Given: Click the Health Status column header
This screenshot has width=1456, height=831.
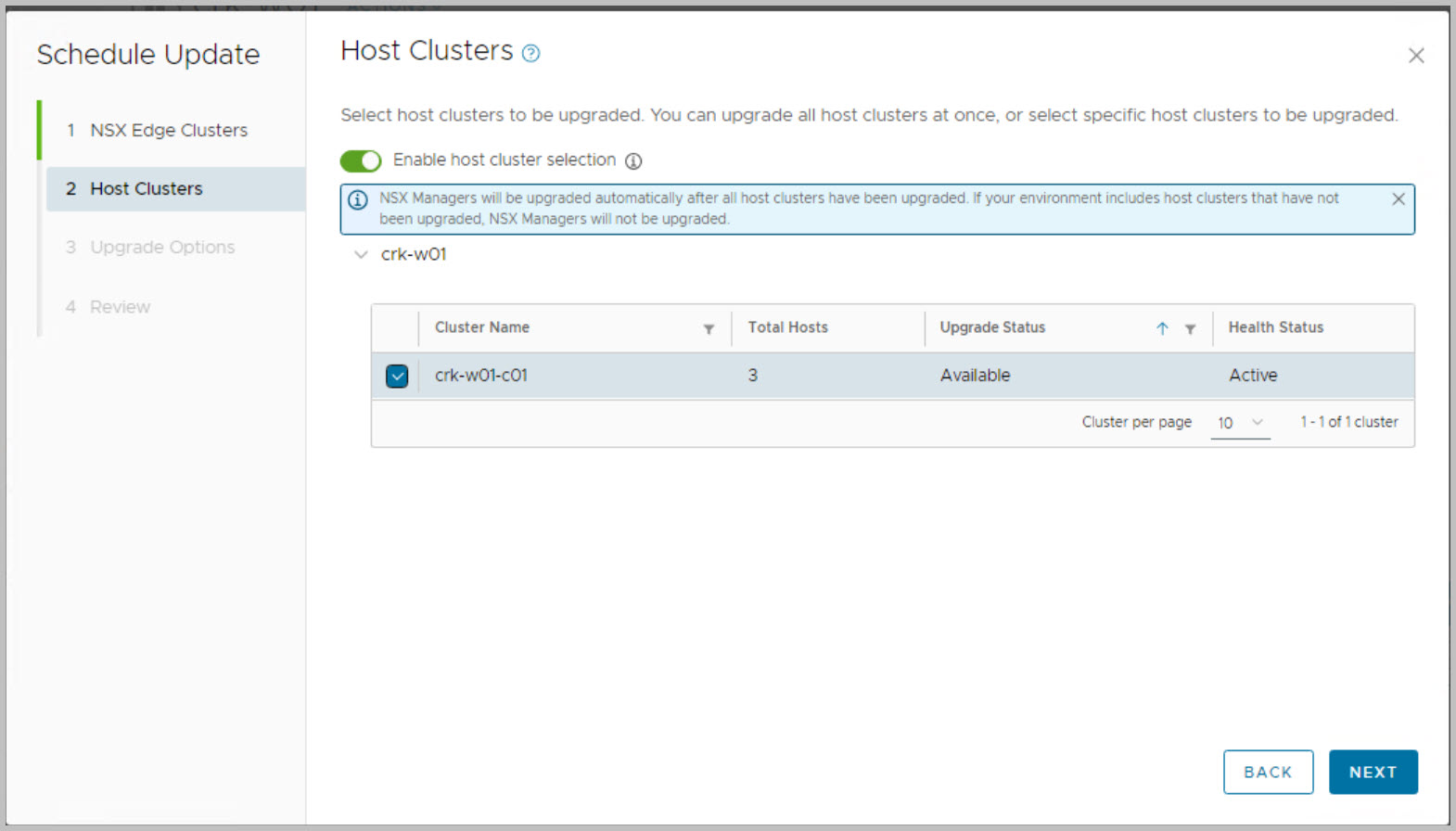Looking at the screenshot, I should [1275, 327].
